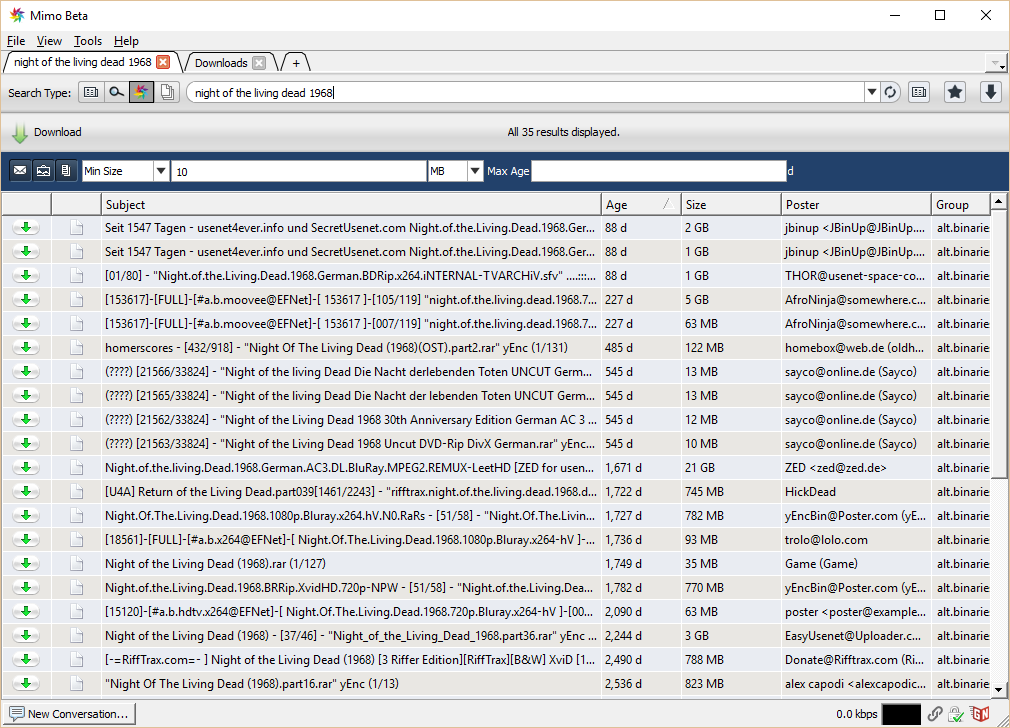Click the Download button

pyautogui.click(x=47, y=132)
